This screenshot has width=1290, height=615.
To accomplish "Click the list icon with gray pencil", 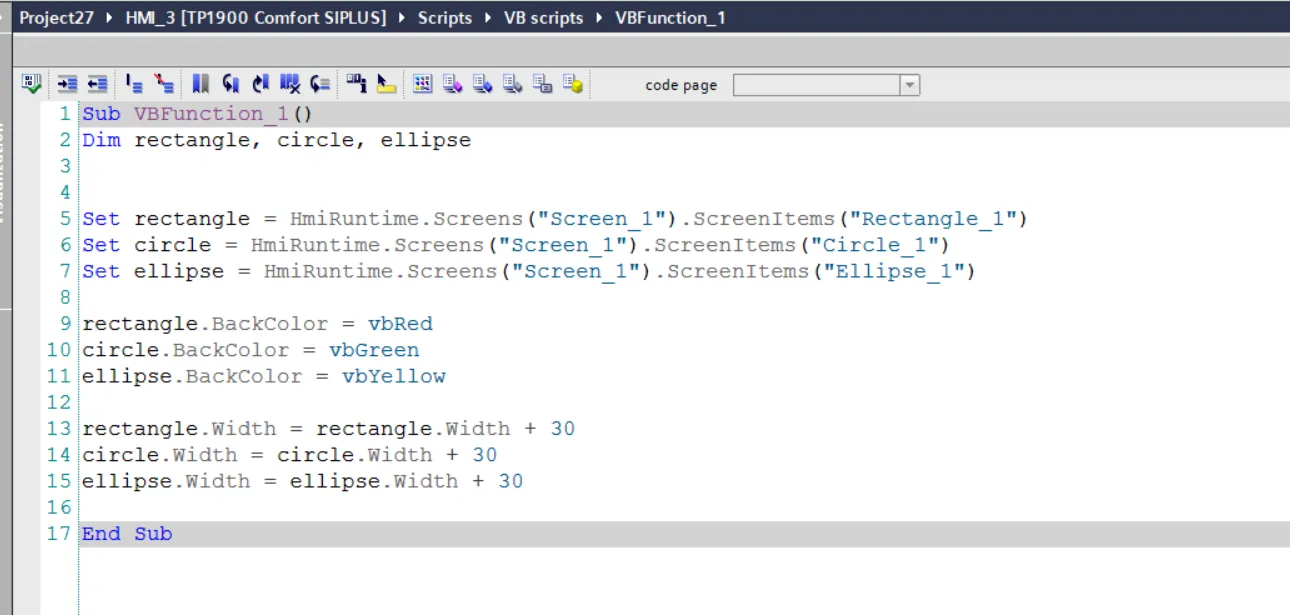I will pyautogui.click(x=512, y=84).
